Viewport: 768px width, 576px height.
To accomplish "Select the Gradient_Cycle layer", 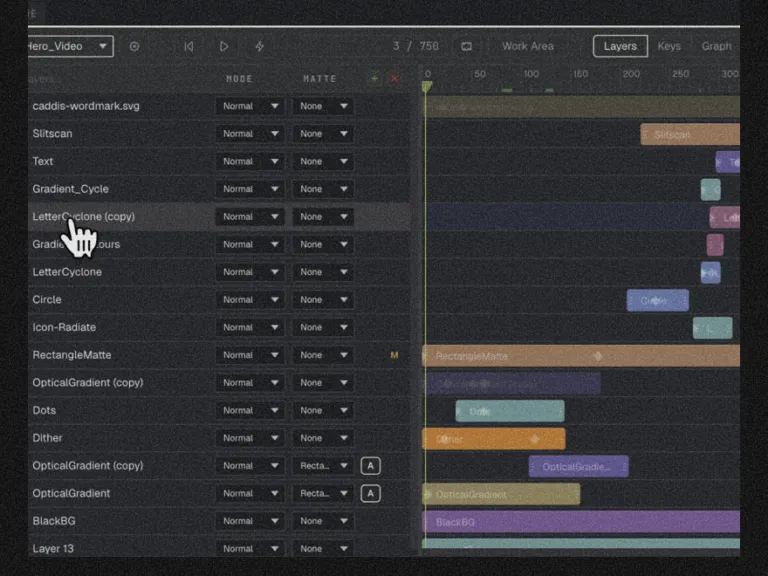I will (x=70, y=189).
